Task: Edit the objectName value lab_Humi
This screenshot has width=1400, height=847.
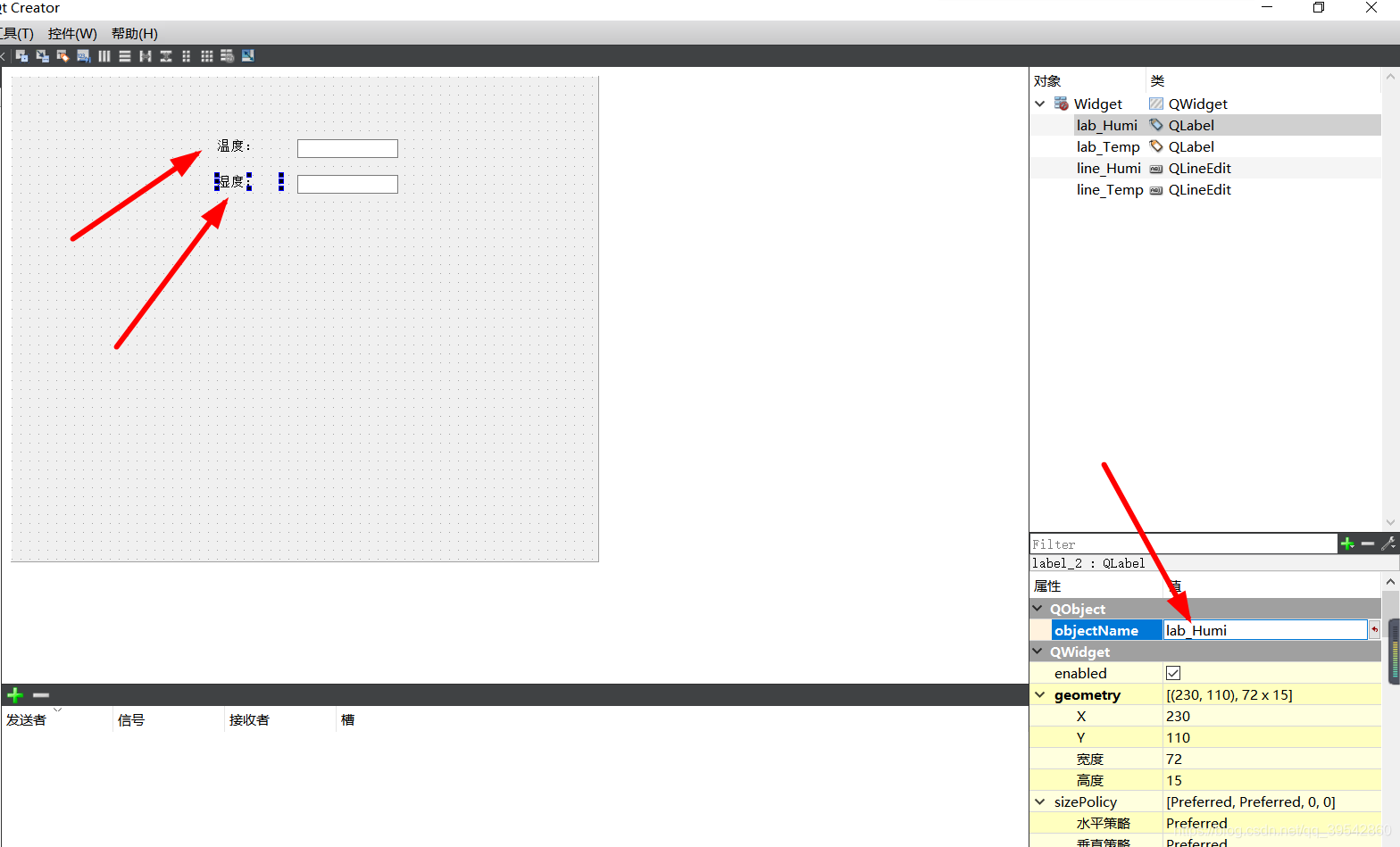Action: click(x=1265, y=630)
